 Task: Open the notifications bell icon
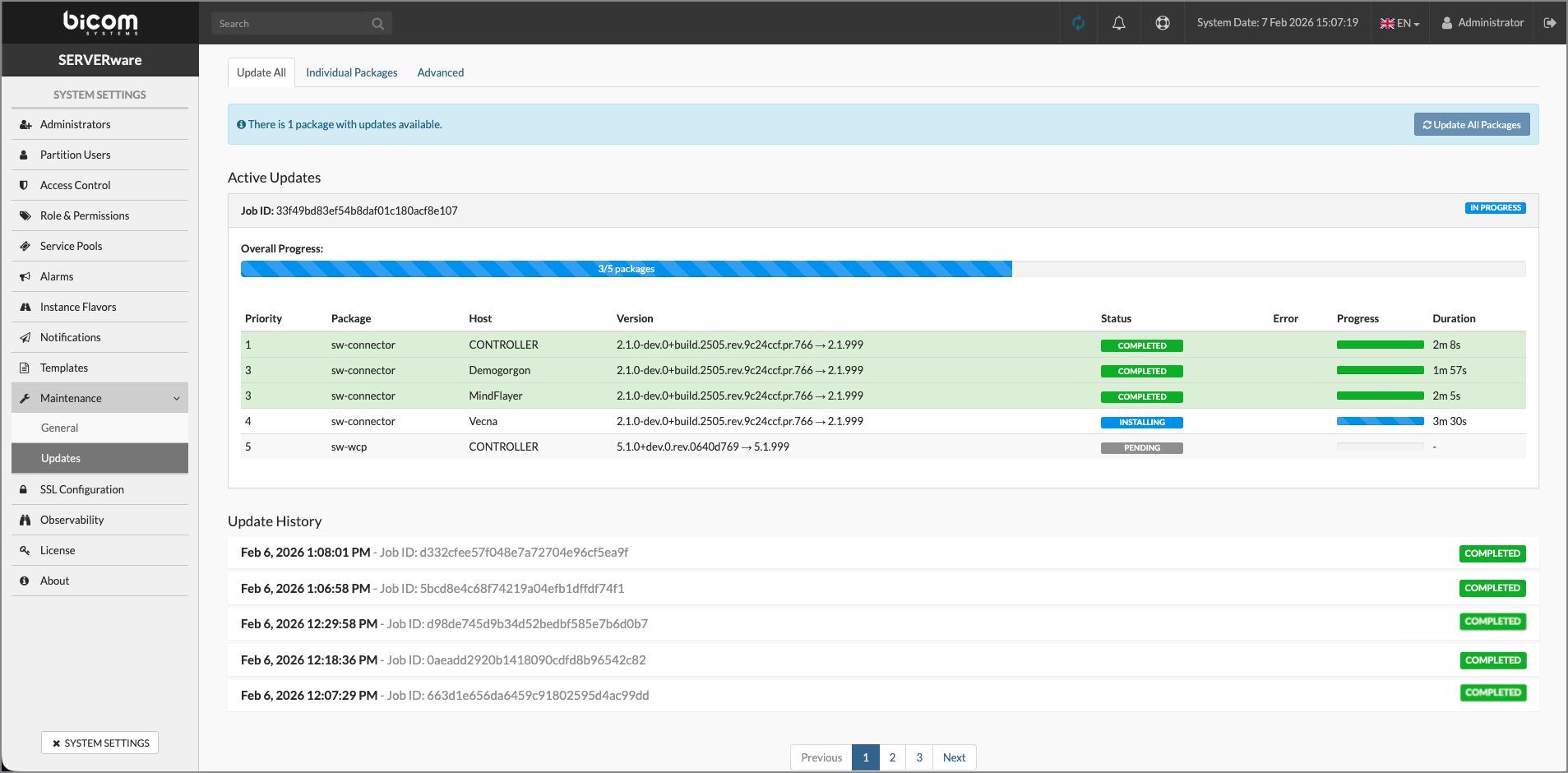[1119, 23]
